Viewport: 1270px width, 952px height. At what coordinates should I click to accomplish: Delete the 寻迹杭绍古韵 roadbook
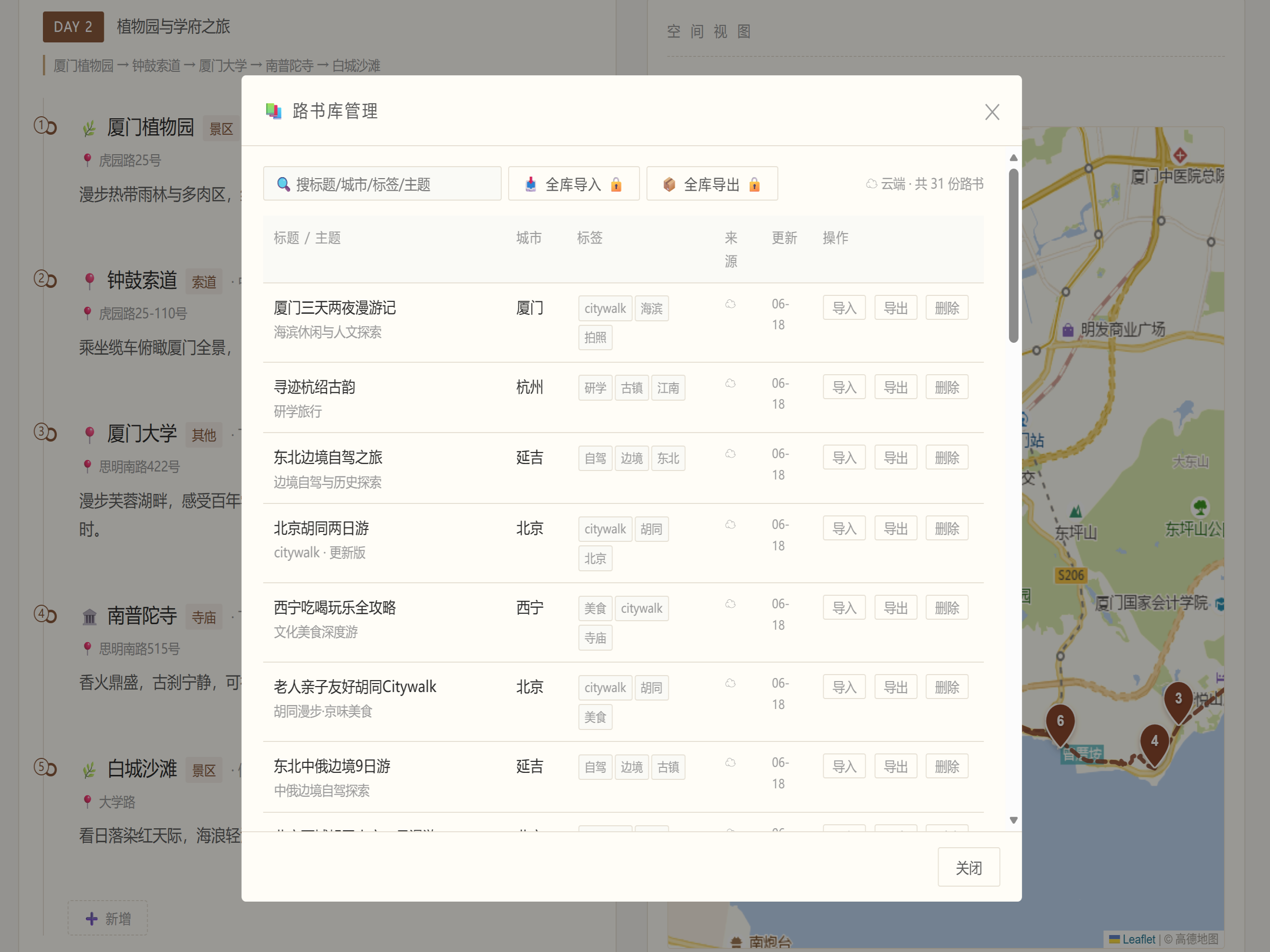tap(947, 387)
